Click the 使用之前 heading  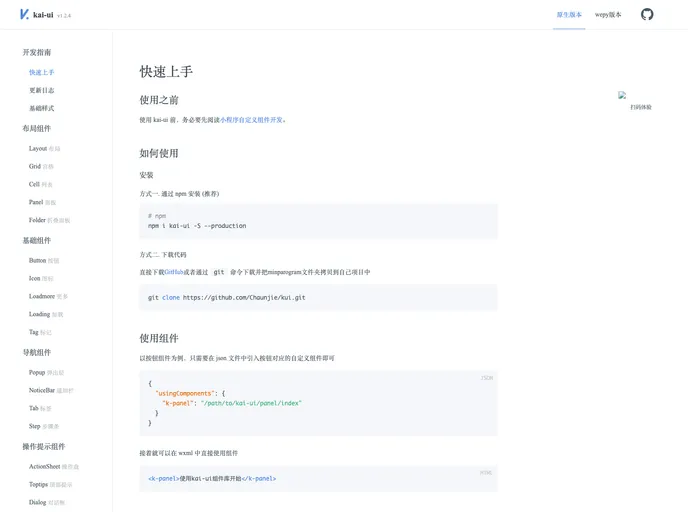pos(159,100)
